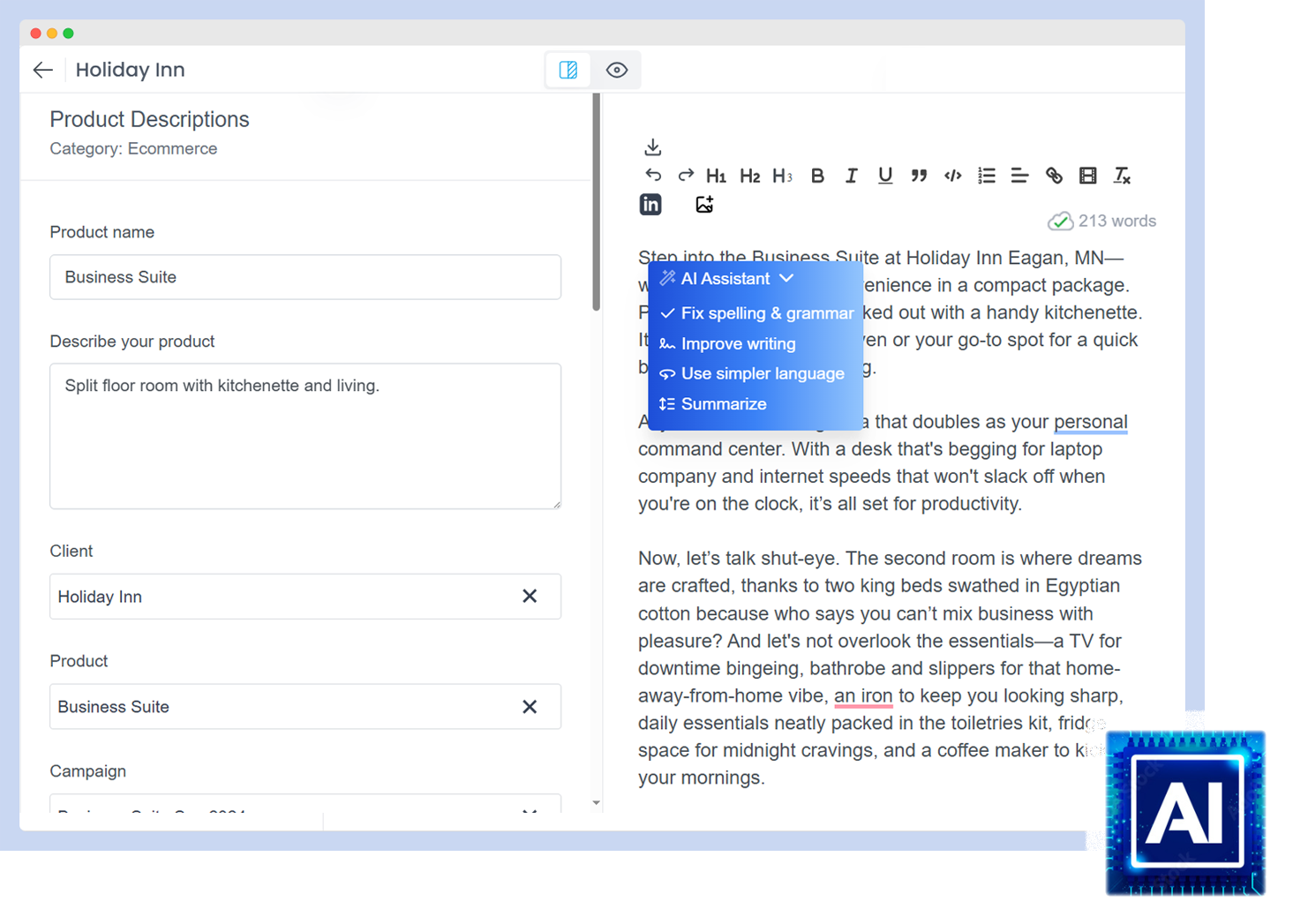The height and width of the screenshot is (924, 1308).
Task: Click the '213 words' counter
Action: click(1117, 221)
